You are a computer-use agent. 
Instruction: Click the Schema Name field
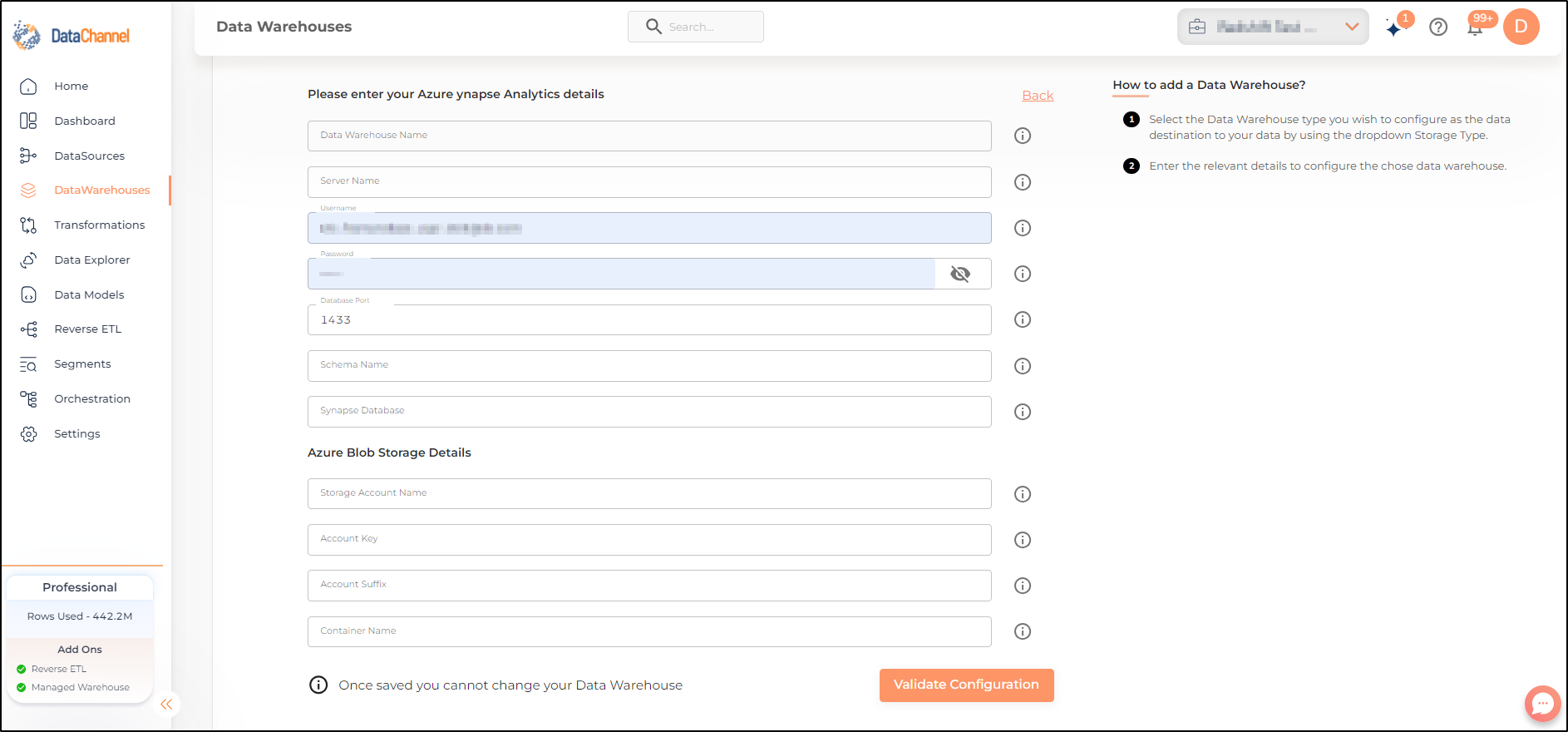649,365
